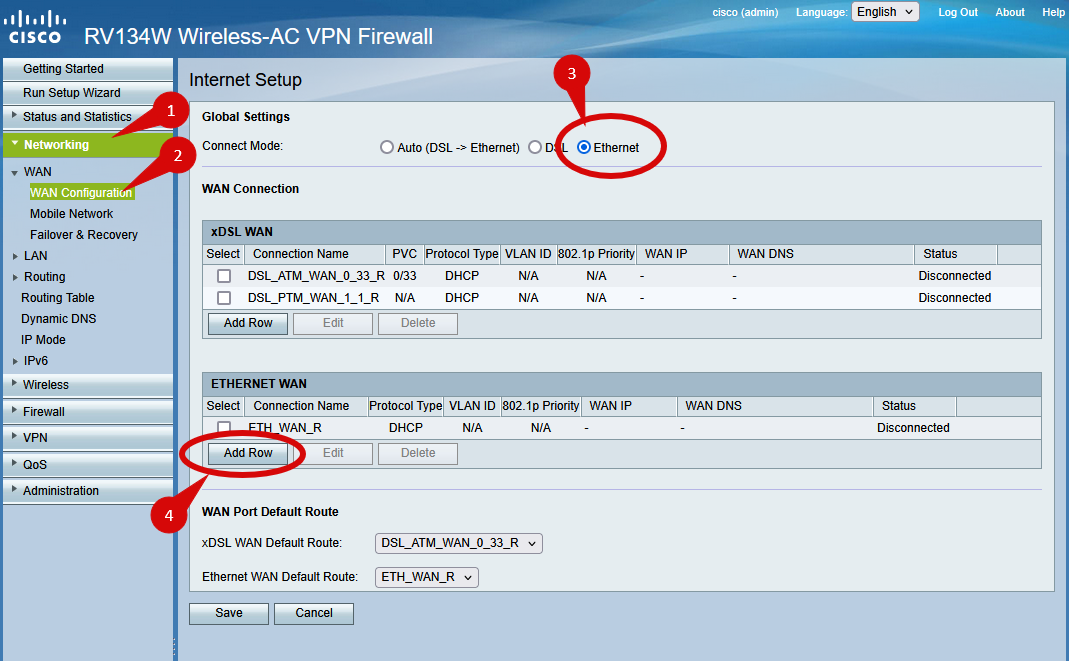The width and height of the screenshot is (1069, 661).
Task: Click the Cisco logo
Action: (x=35, y=28)
